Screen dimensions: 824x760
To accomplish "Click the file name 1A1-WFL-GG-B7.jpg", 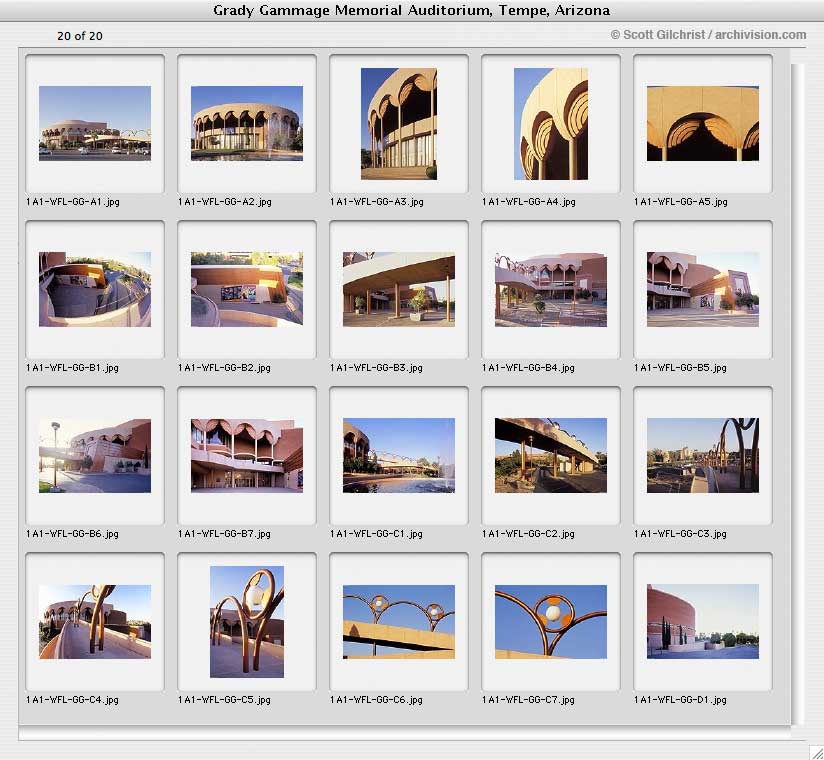I will pyautogui.click(x=224, y=534).
